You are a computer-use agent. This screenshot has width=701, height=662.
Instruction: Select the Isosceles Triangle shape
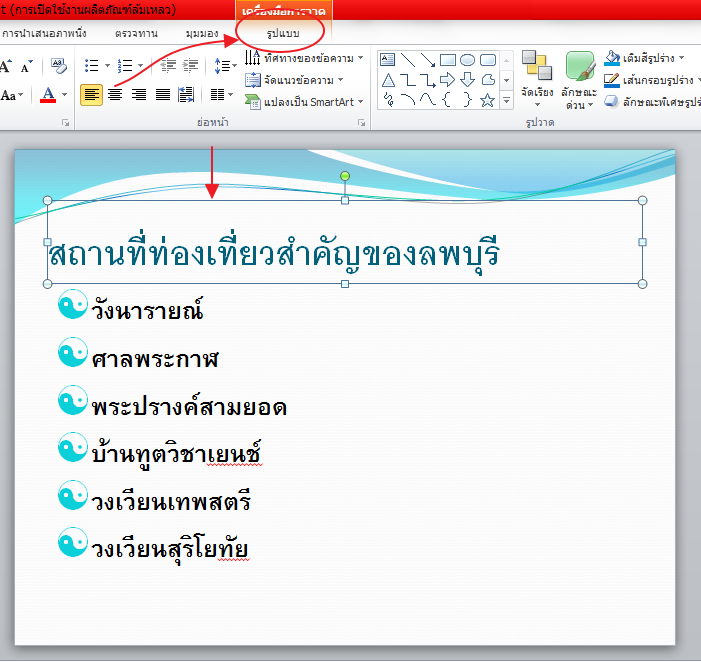click(x=388, y=80)
